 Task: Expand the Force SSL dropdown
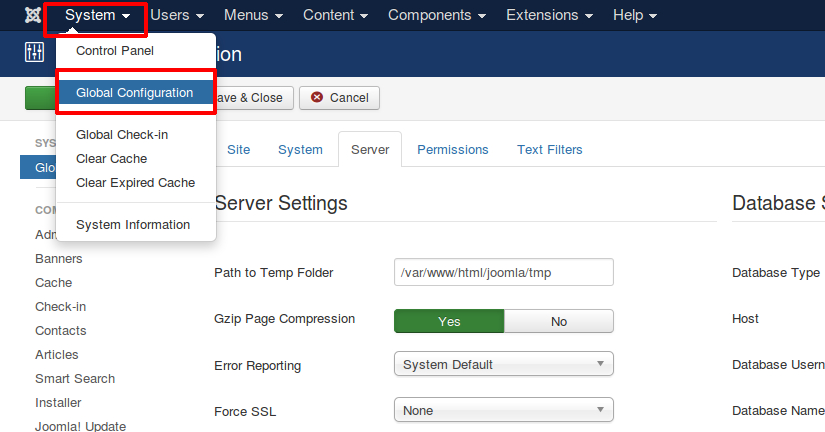pos(503,410)
